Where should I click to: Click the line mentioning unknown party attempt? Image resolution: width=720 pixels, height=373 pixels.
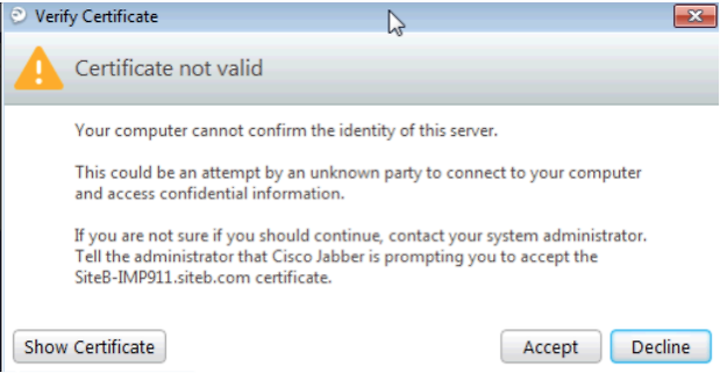[x=358, y=173]
